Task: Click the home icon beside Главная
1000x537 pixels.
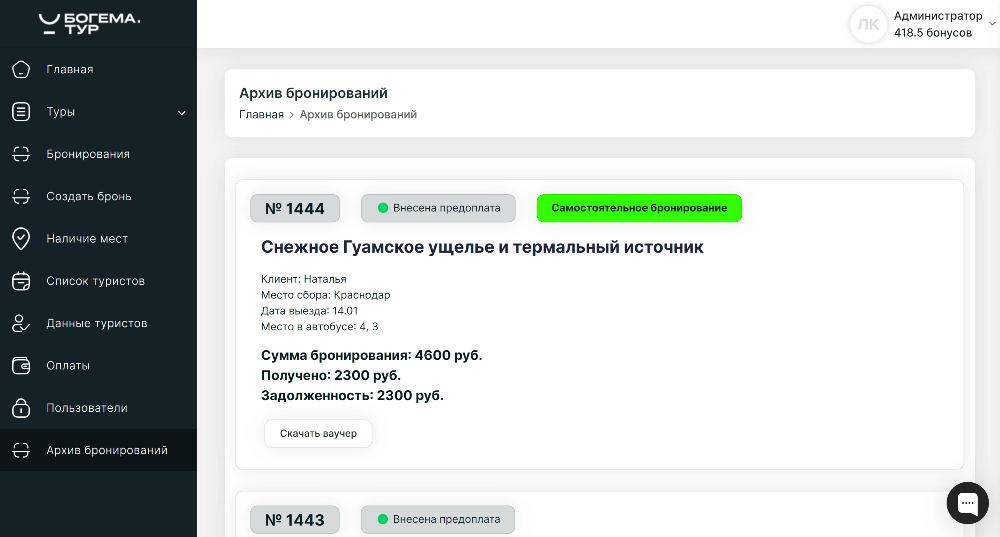Action: (21, 70)
